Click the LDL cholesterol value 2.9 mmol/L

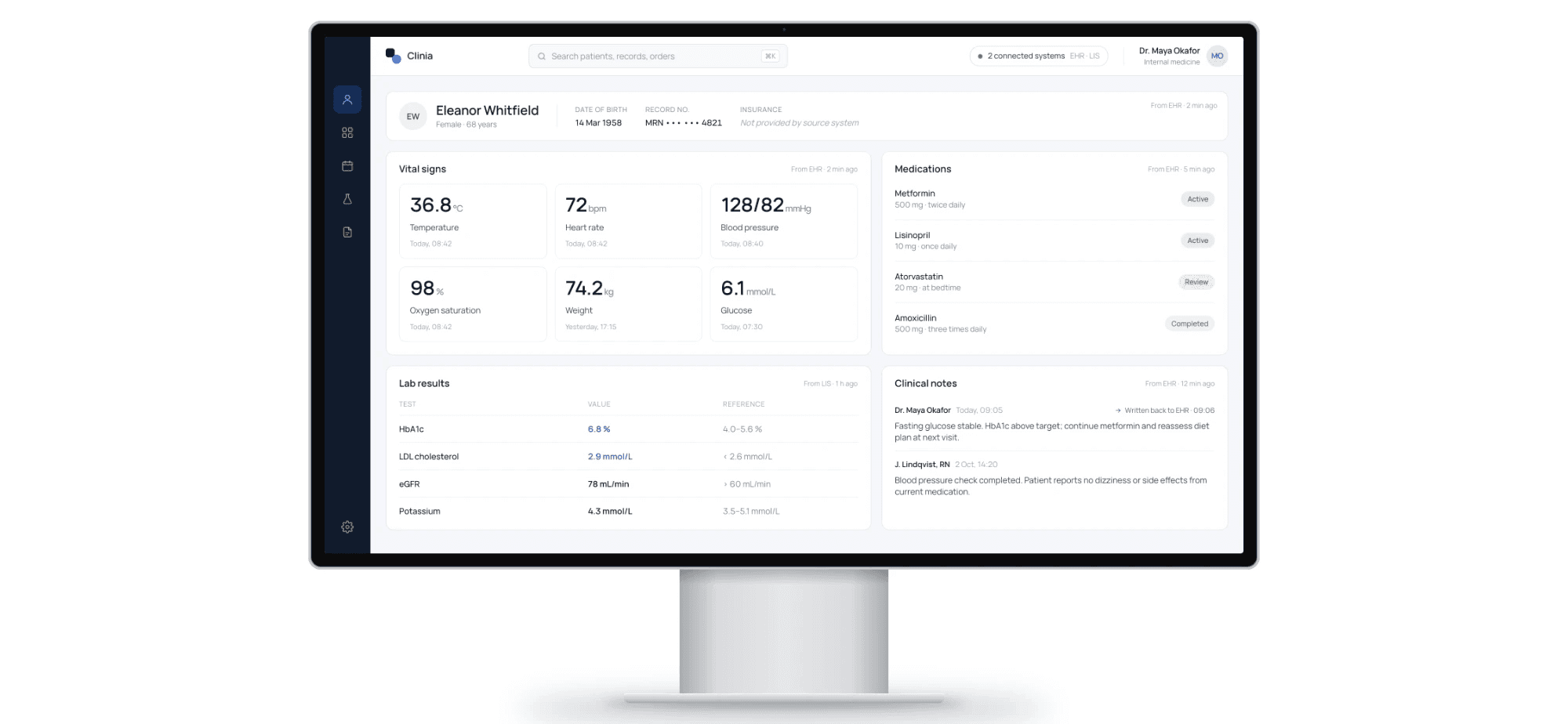[610, 457]
